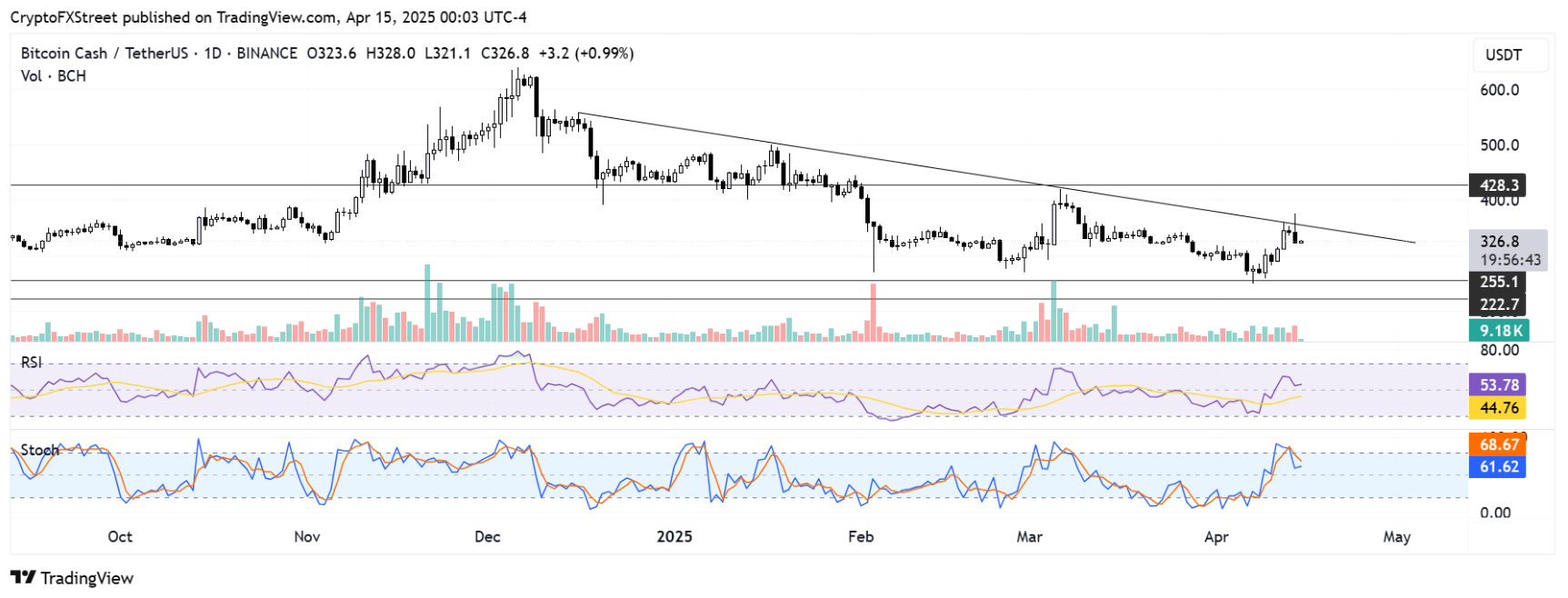Click the yellow RSI average tag 44.76
This screenshot has height=598, width=1568.
1498,408
